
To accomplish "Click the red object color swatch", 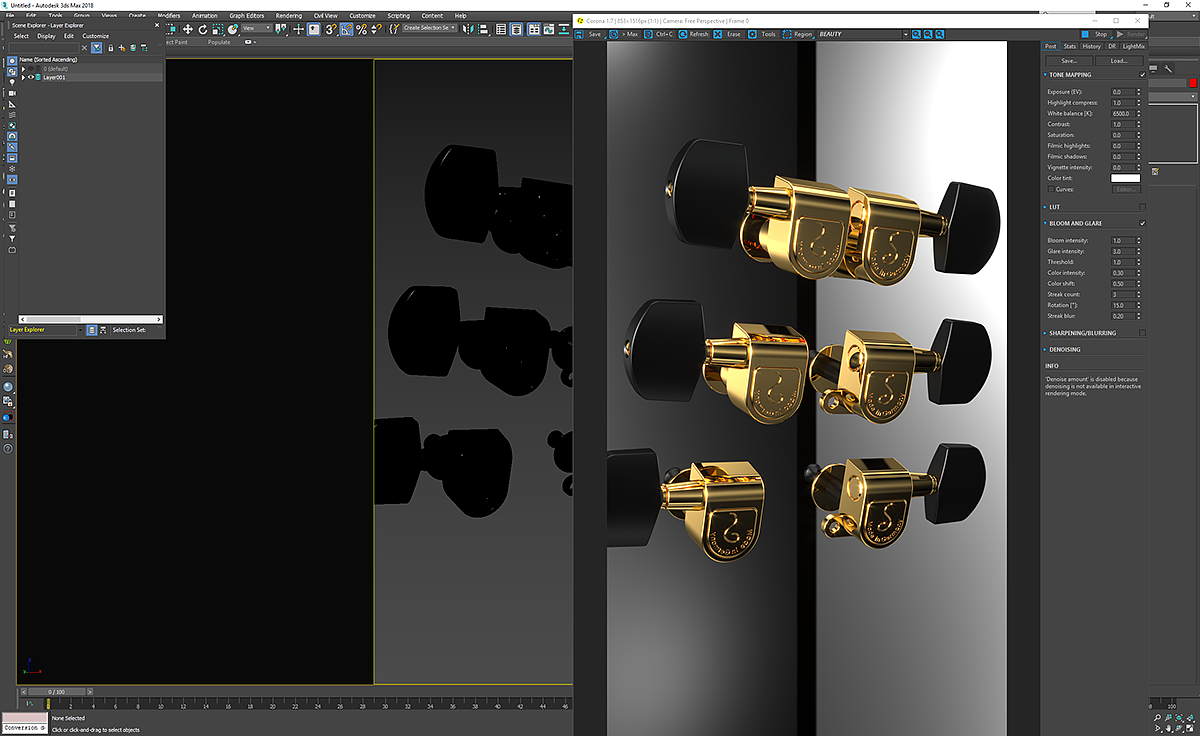I will (x=1193, y=83).
